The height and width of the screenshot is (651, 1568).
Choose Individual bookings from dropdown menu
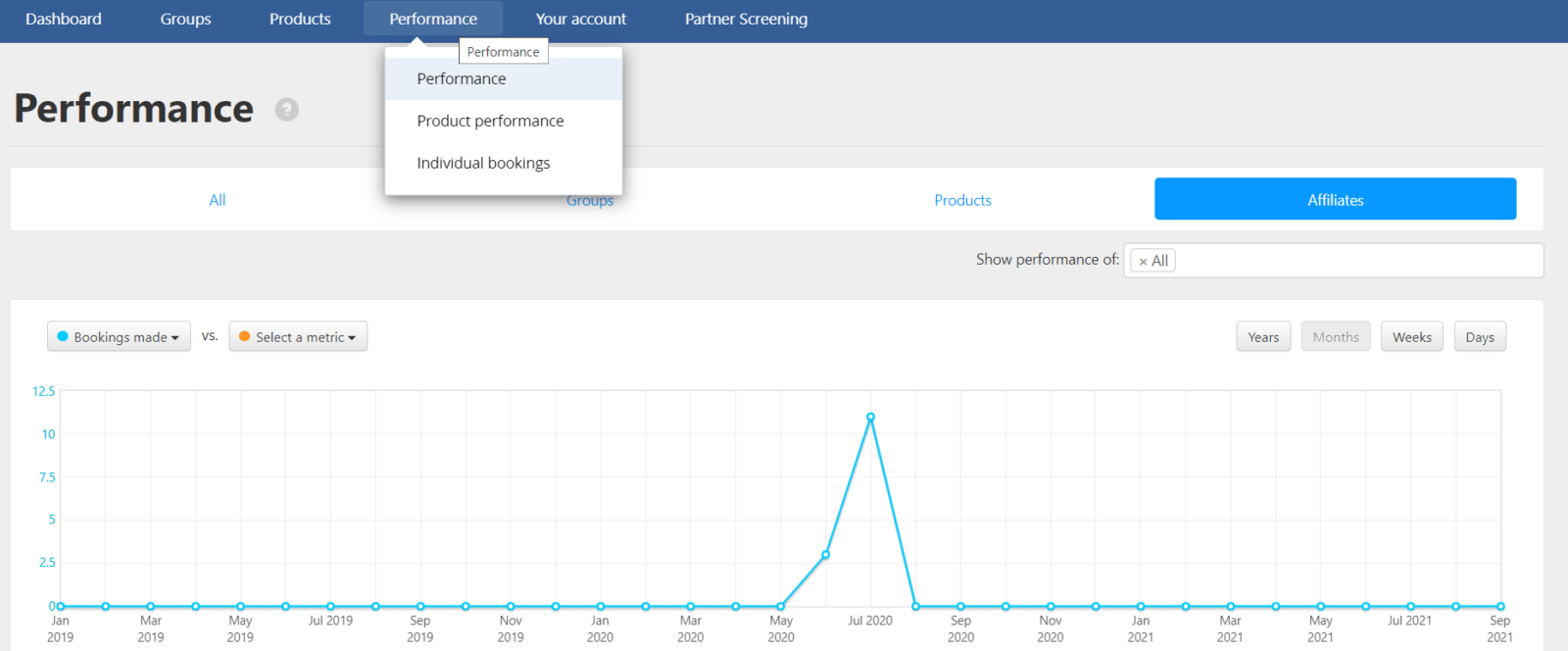tap(483, 163)
